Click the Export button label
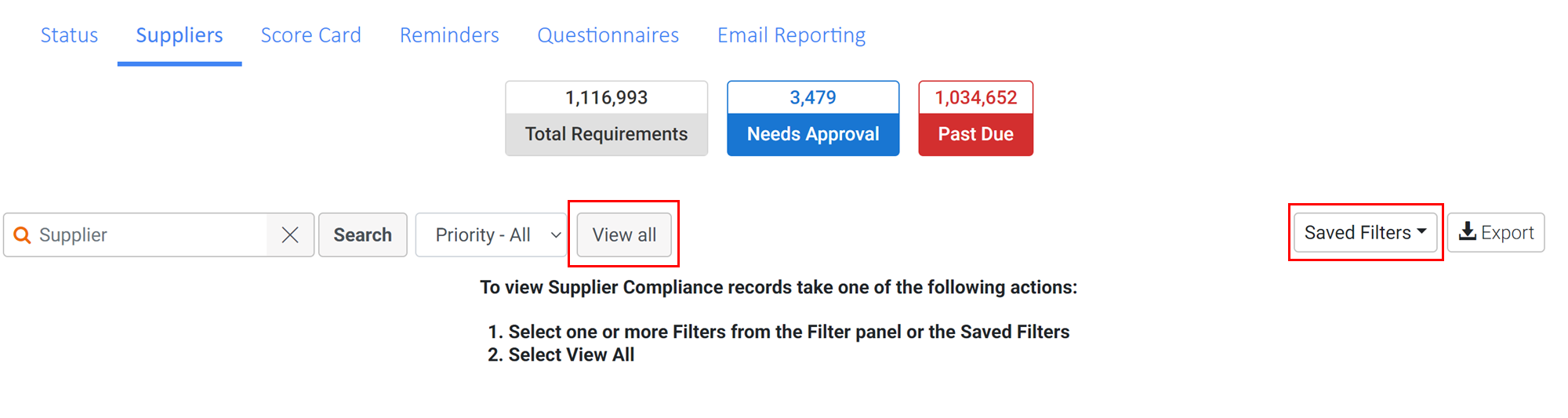1568x418 pixels. [x=1507, y=233]
